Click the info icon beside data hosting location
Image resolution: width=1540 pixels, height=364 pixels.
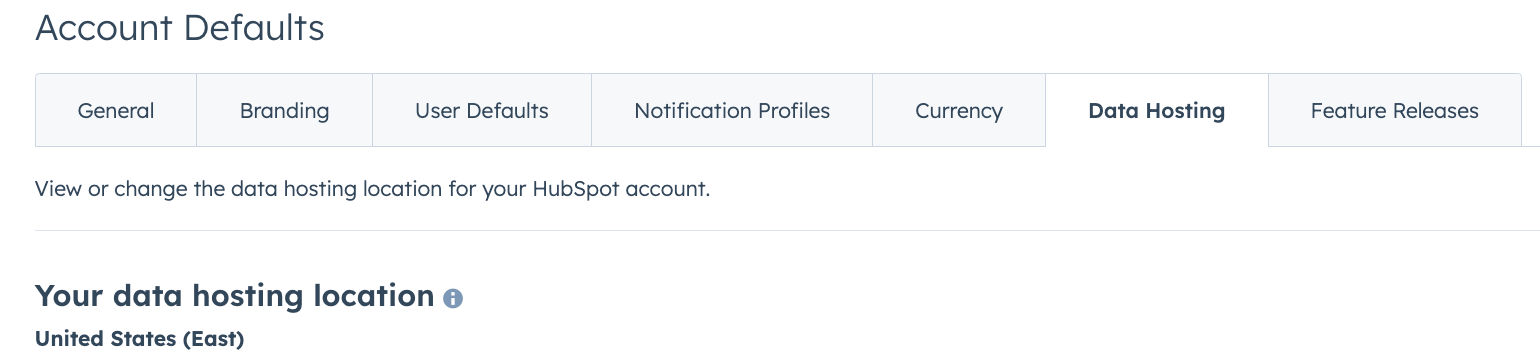tap(453, 298)
